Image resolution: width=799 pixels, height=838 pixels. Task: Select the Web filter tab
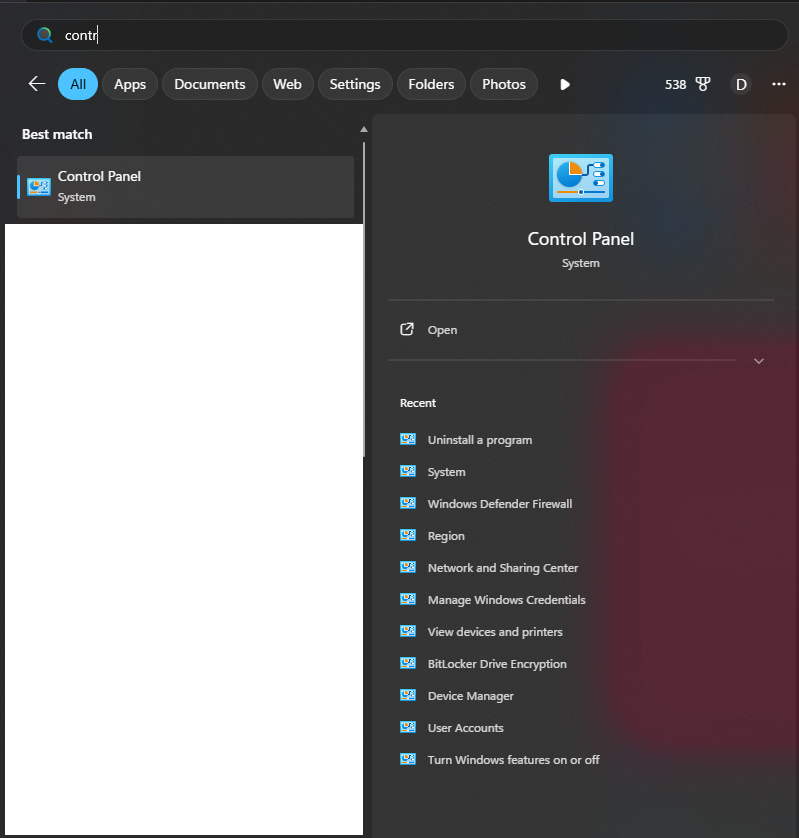click(x=287, y=84)
